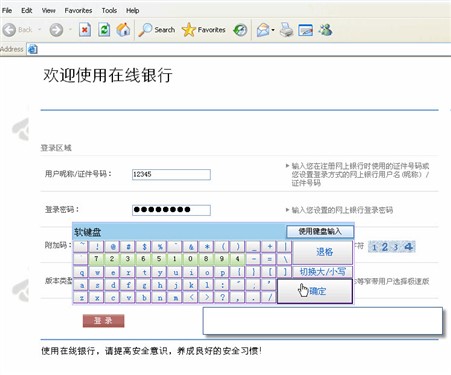451x375 pixels.
Task: Click the 退格 backspace key
Action: pos(323,252)
